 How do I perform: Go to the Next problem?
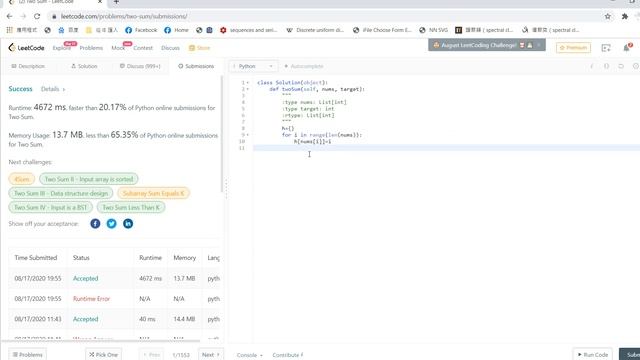pos(211,355)
